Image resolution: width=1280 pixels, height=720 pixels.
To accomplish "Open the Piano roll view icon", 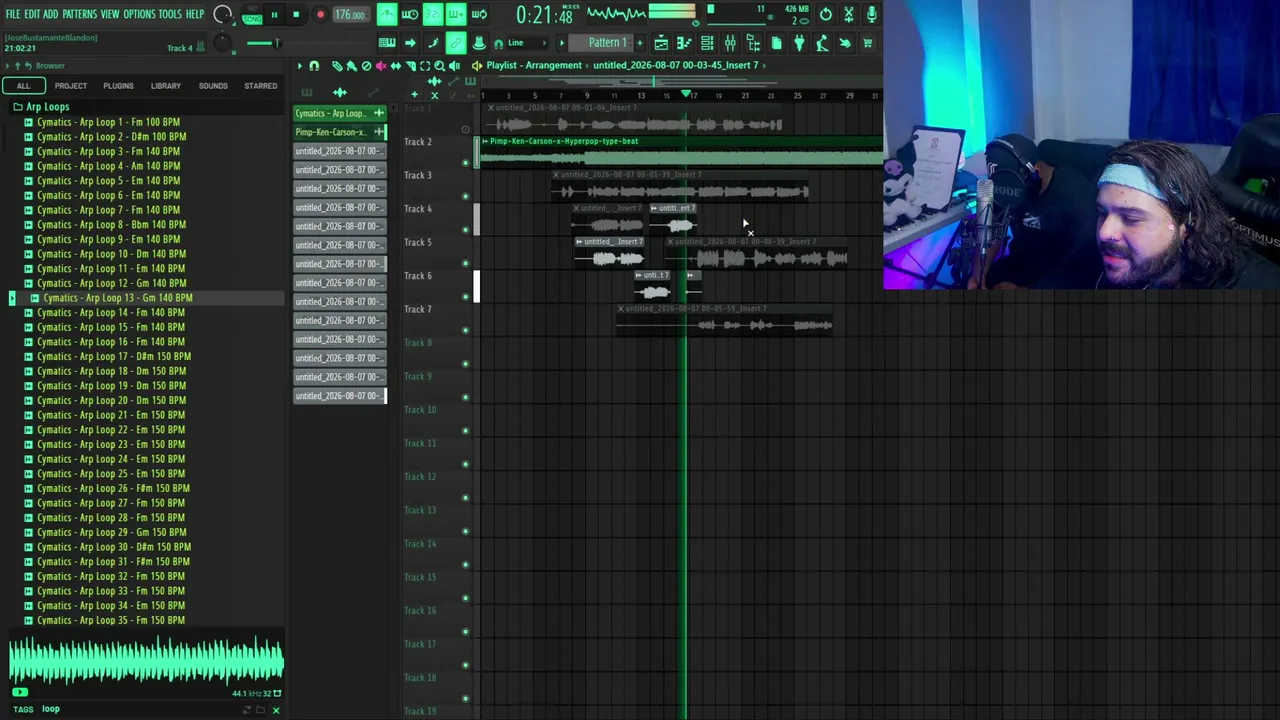I will [x=684, y=43].
